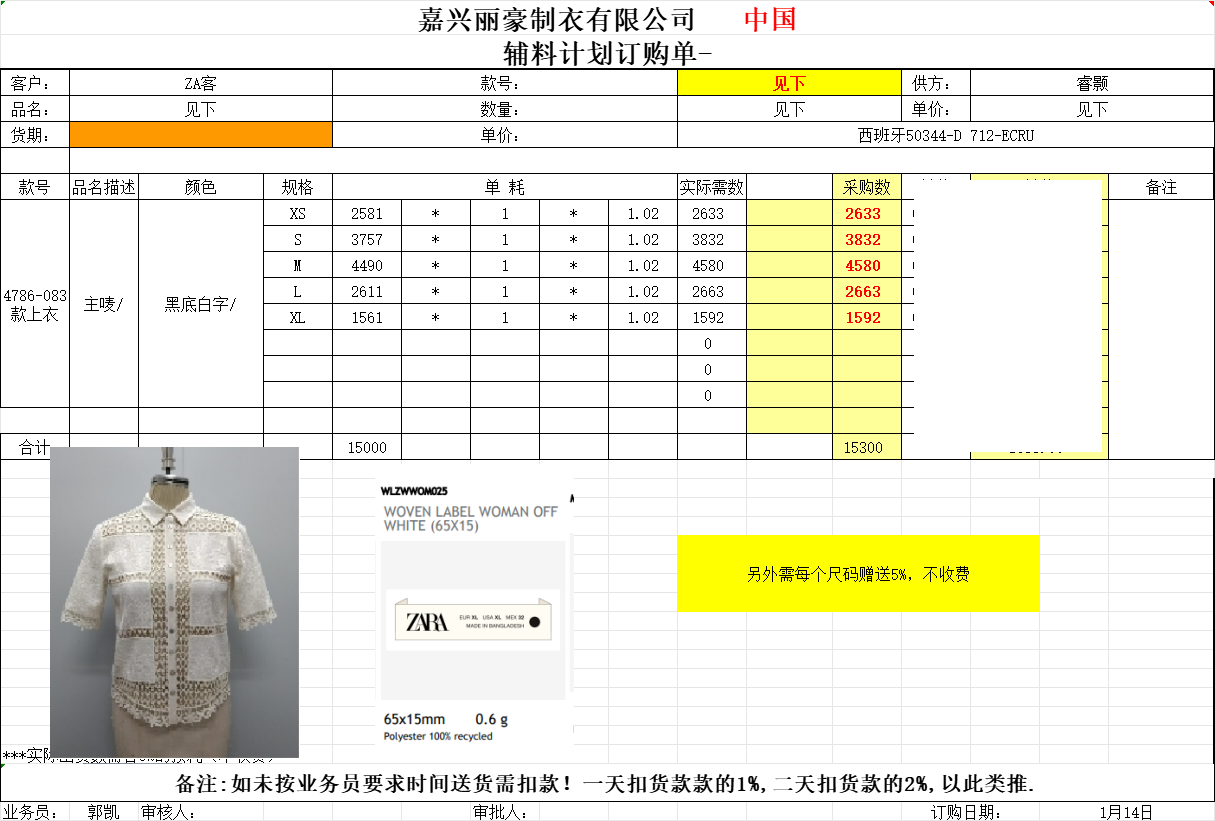Select the yellow 5% extra note box

(858, 574)
